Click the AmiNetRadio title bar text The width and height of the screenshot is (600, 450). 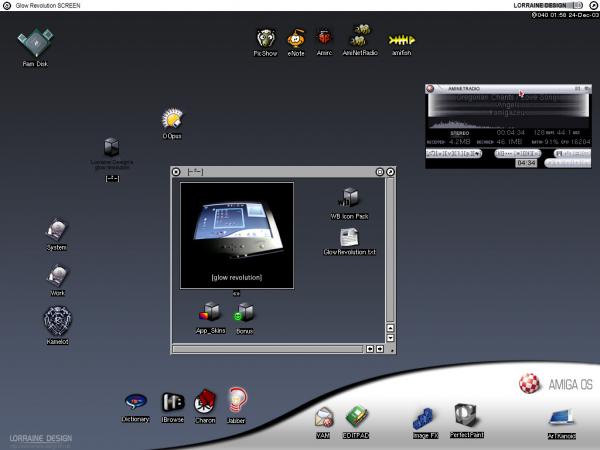(464, 88)
